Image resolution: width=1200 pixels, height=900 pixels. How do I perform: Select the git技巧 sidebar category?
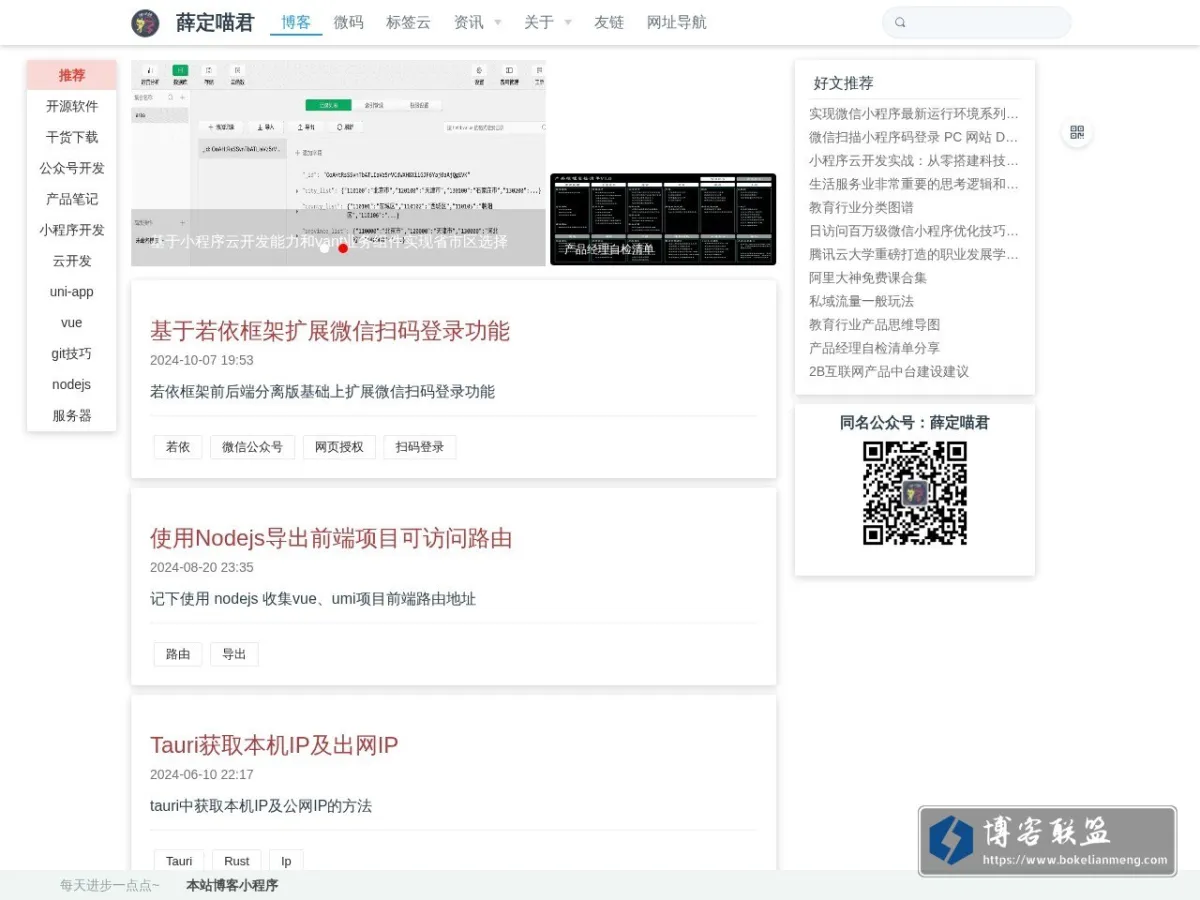click(x=72, y=354)
